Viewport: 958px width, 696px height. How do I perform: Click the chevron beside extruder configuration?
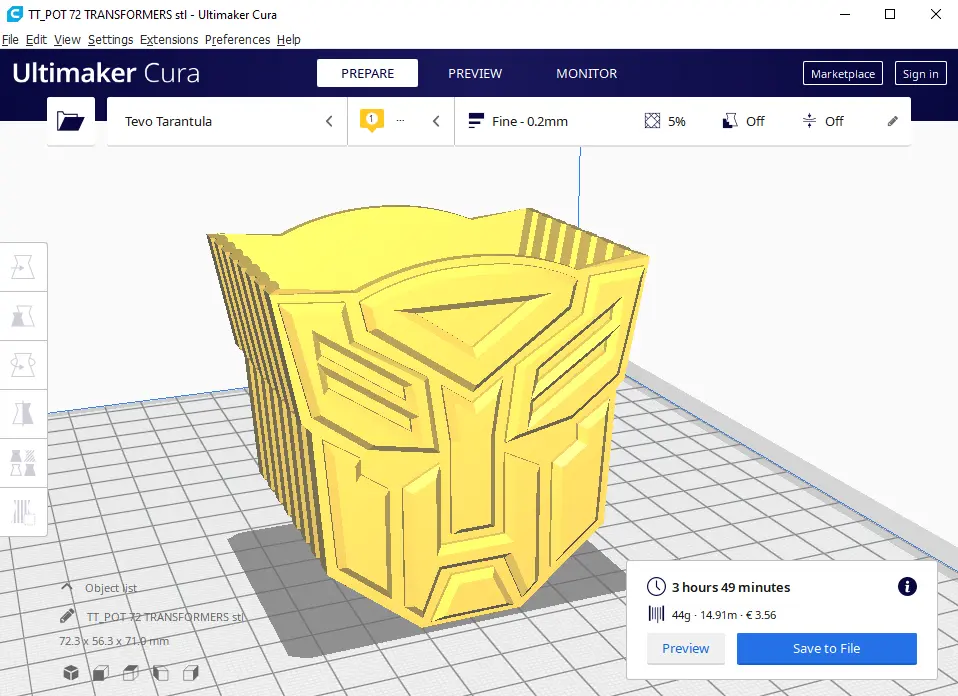pyautogui.click(x=436, y=121)
